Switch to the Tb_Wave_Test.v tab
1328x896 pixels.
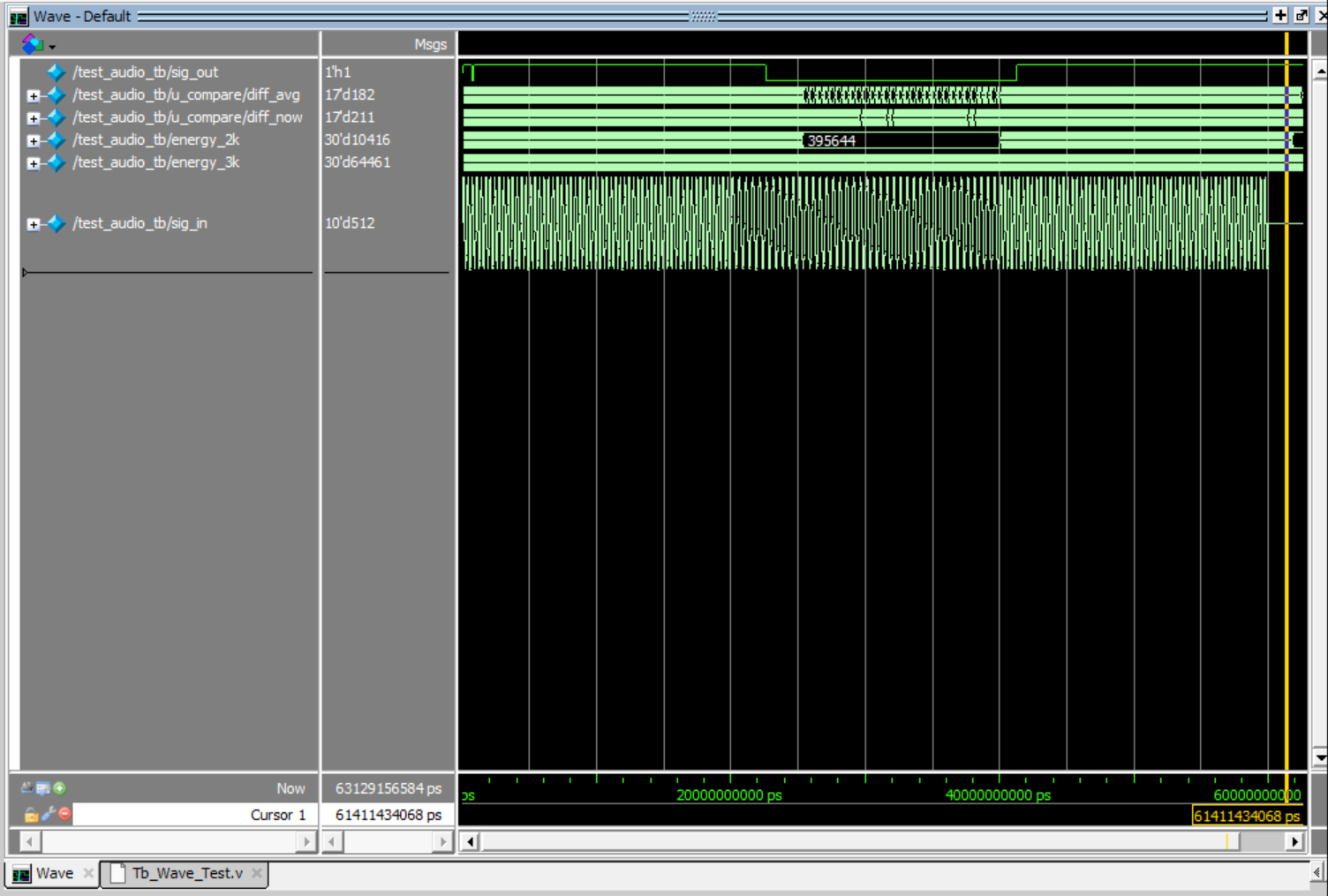pyautogui.click(x=186, y=873)
